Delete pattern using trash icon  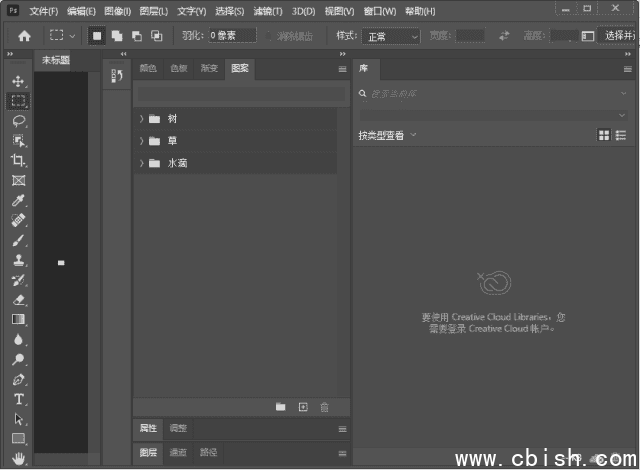324,407
